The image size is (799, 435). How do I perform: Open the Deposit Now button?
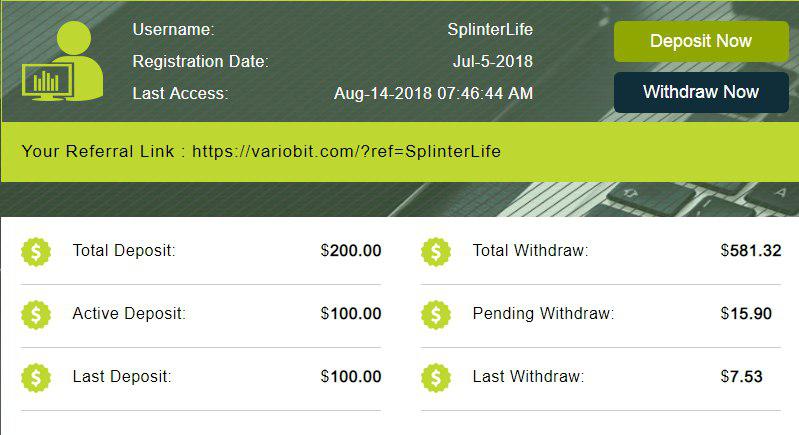tap(701, 41)
